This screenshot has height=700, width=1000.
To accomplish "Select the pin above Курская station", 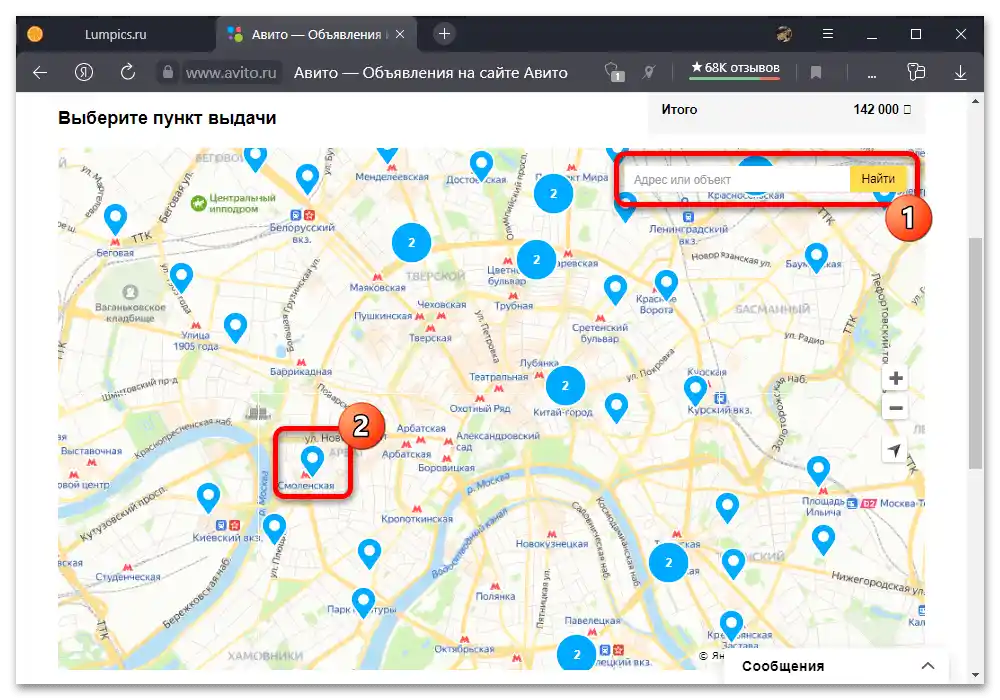I will point(696,391).
